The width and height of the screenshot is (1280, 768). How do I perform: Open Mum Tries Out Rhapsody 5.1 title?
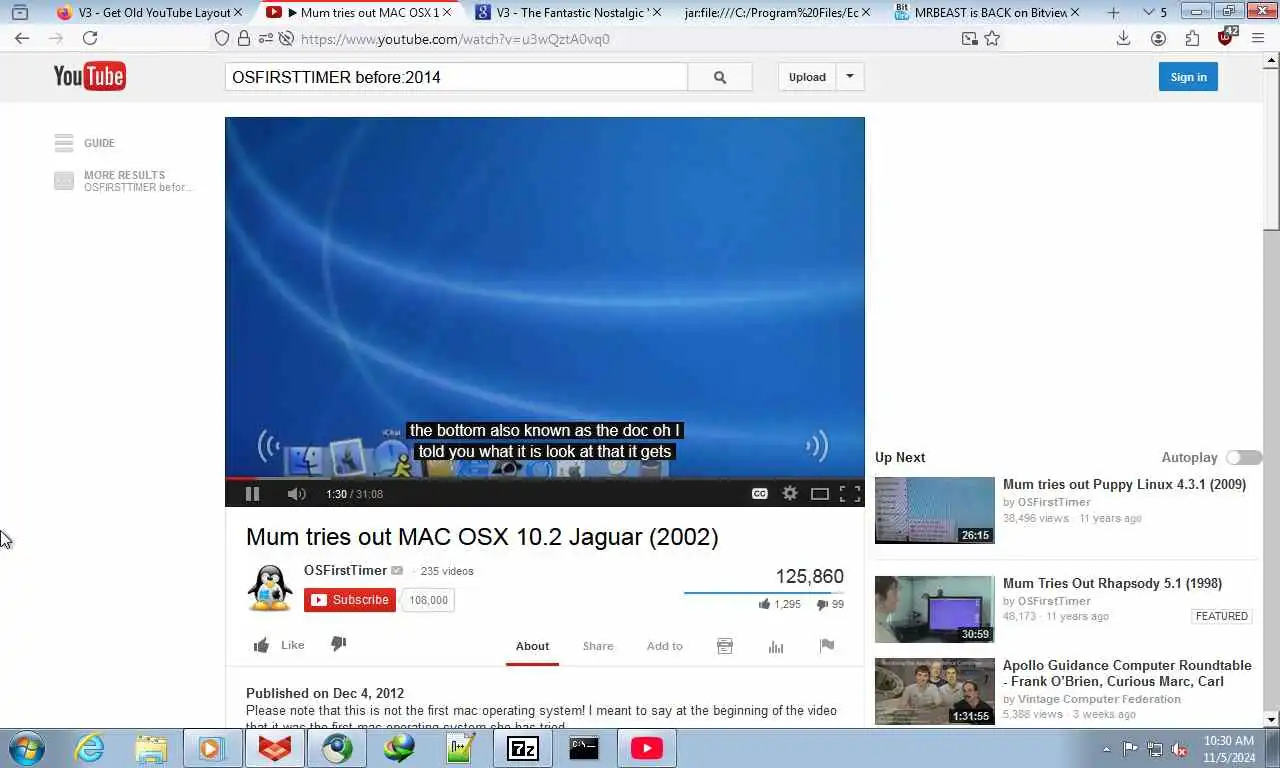pos(1112,583)
